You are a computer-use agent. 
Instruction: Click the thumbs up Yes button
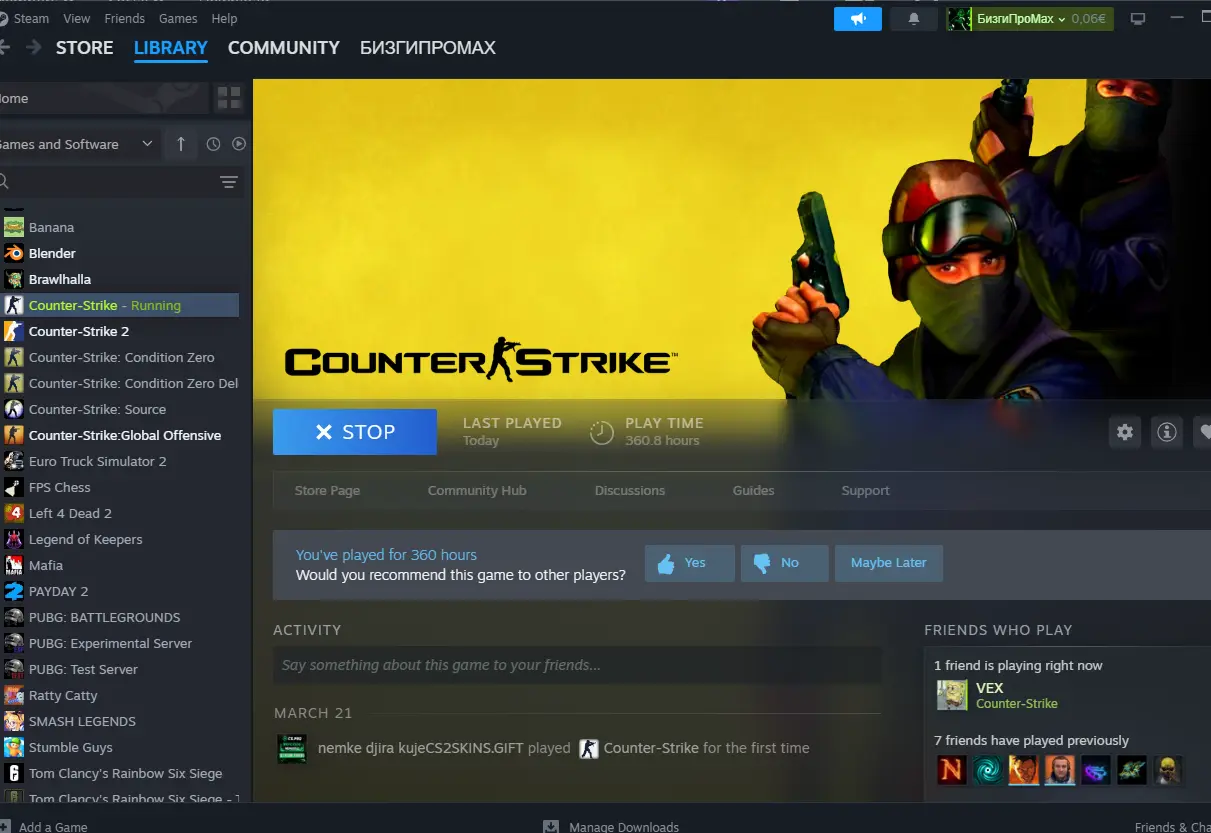tap(690, 563)
